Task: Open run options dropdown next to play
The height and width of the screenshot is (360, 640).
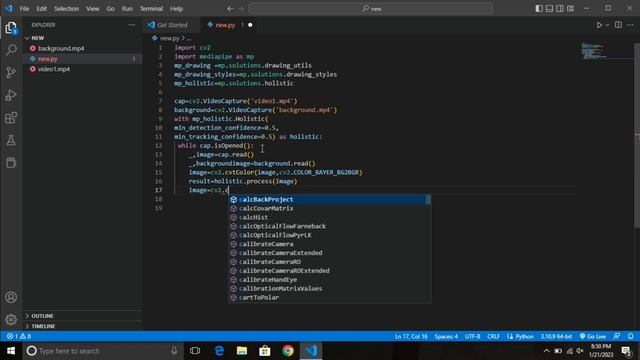Action: (607, 25)
